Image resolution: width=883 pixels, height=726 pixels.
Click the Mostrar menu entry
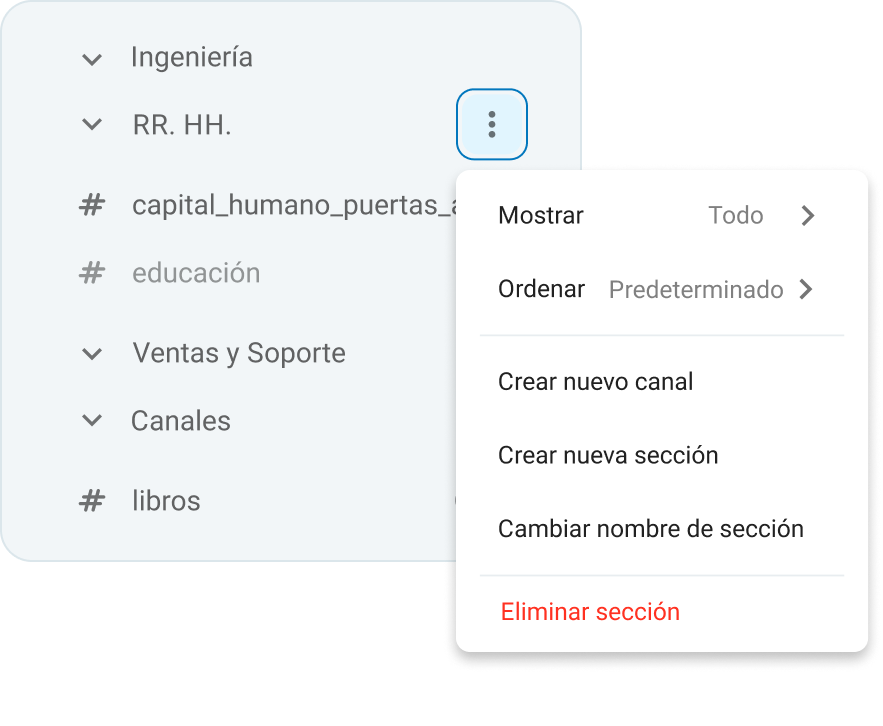tap(540, 215)
